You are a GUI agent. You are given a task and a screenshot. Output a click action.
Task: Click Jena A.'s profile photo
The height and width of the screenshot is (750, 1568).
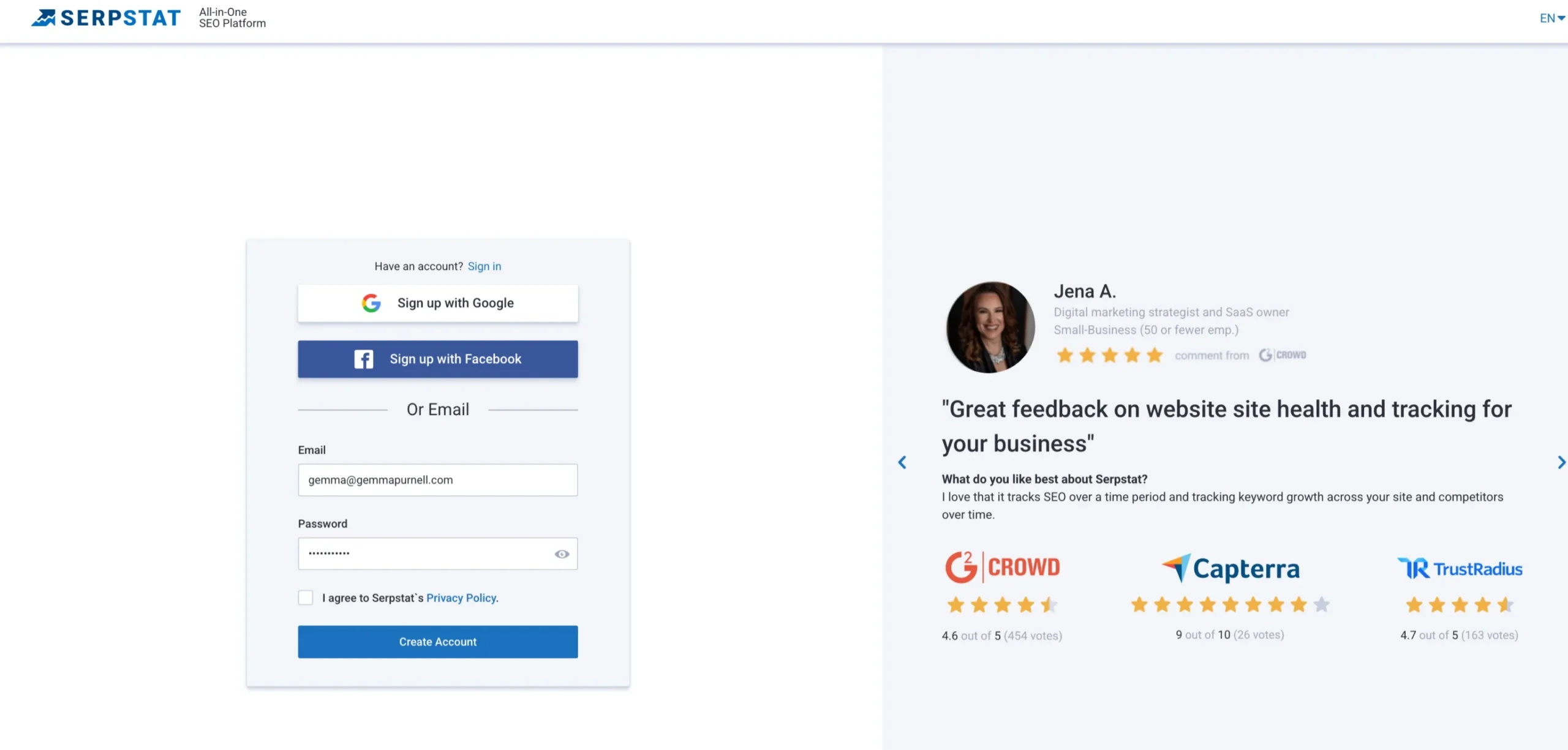point(990,326)
